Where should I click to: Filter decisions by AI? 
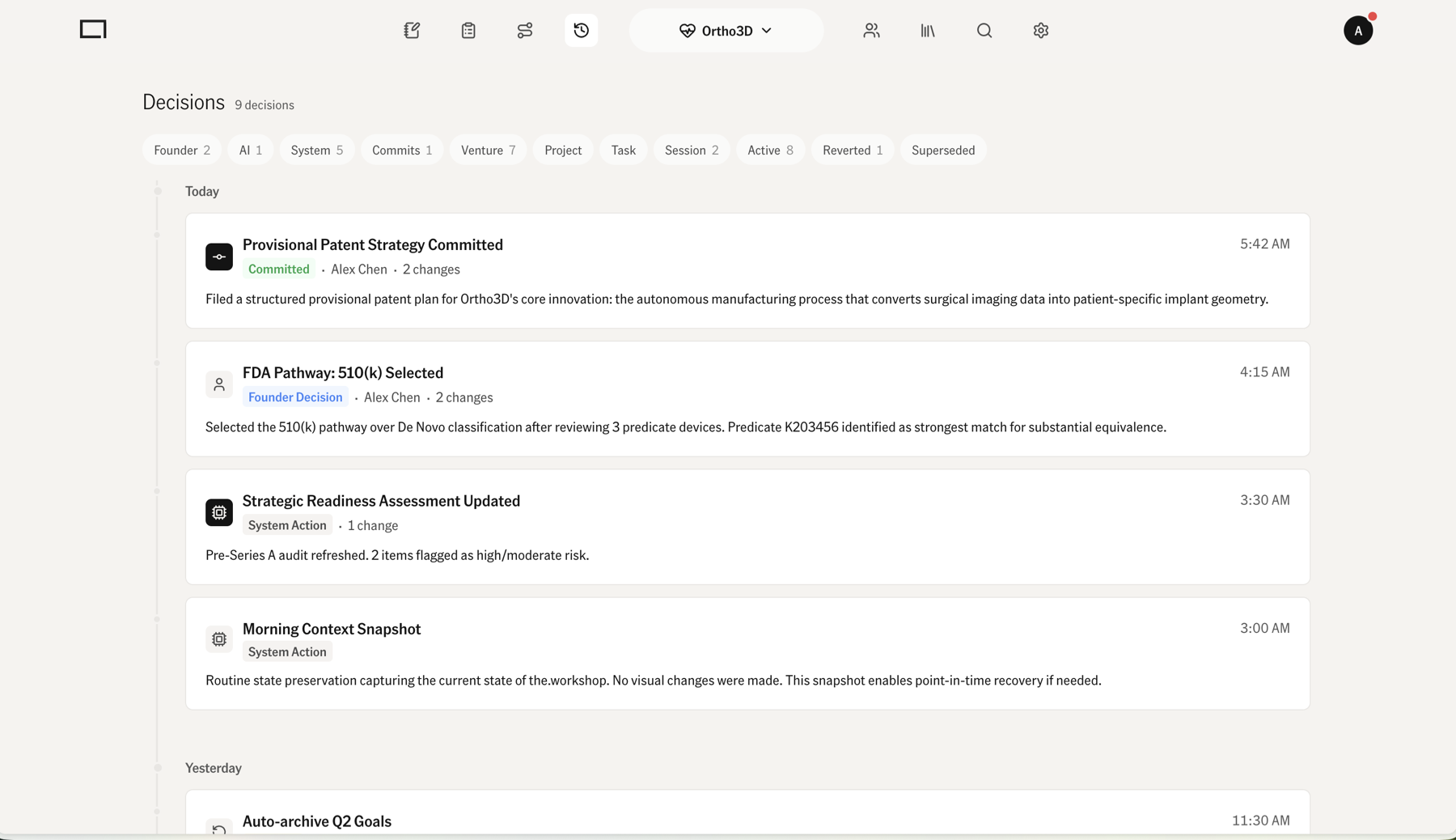pyautogui.click(x=251, y=150)
